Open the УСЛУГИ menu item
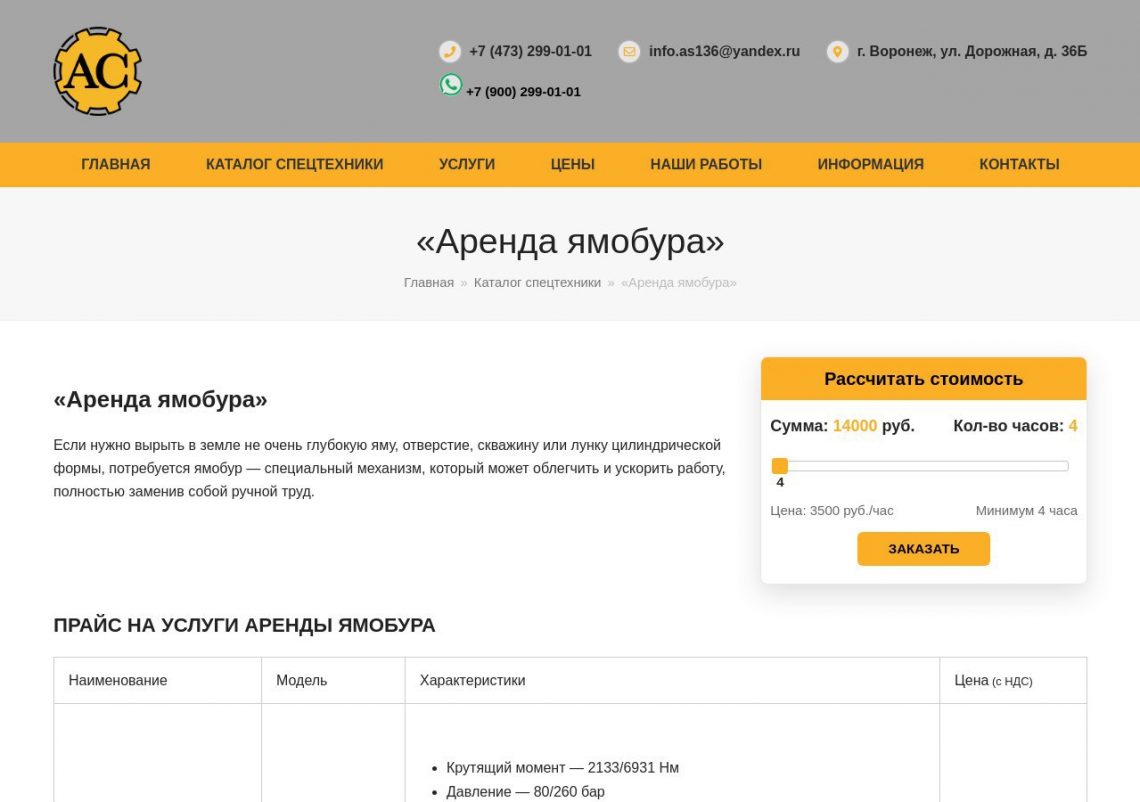Screen dimensions: 1140x802 467,164
